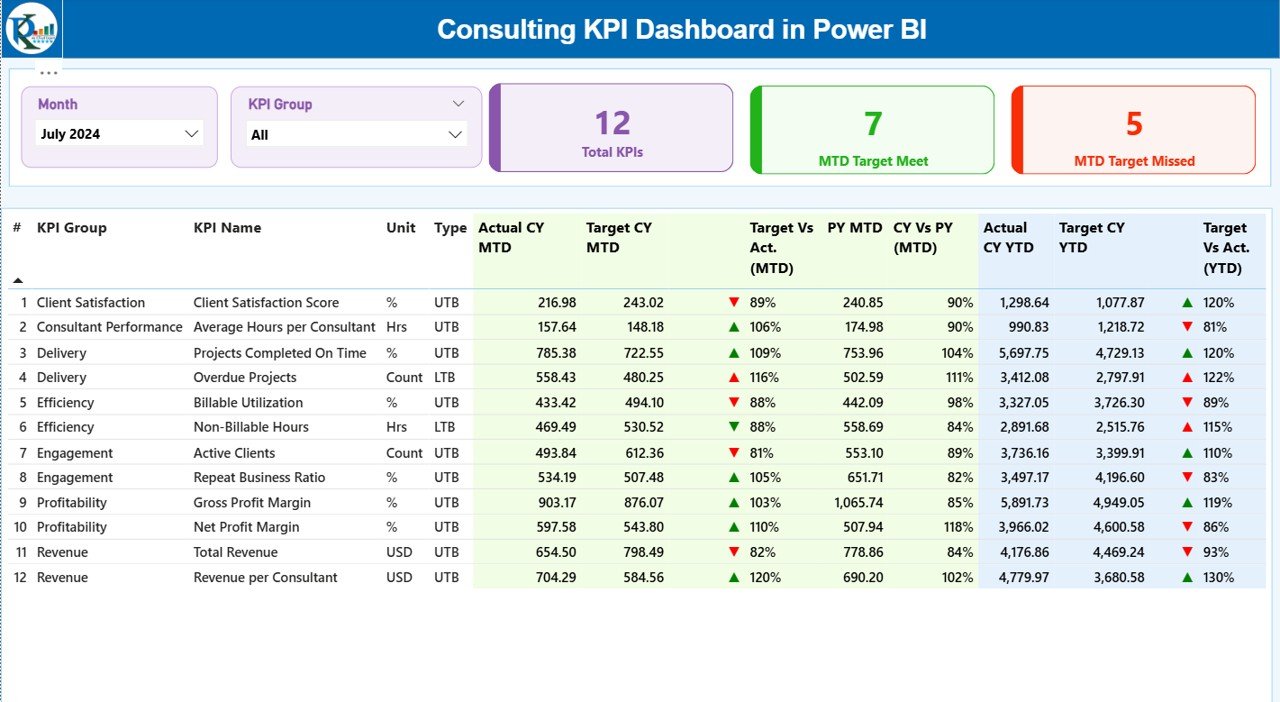Click the sort arrow under the # column
Screen dimensions: 1280x702
pyautogui.click(x=18, y=280)
